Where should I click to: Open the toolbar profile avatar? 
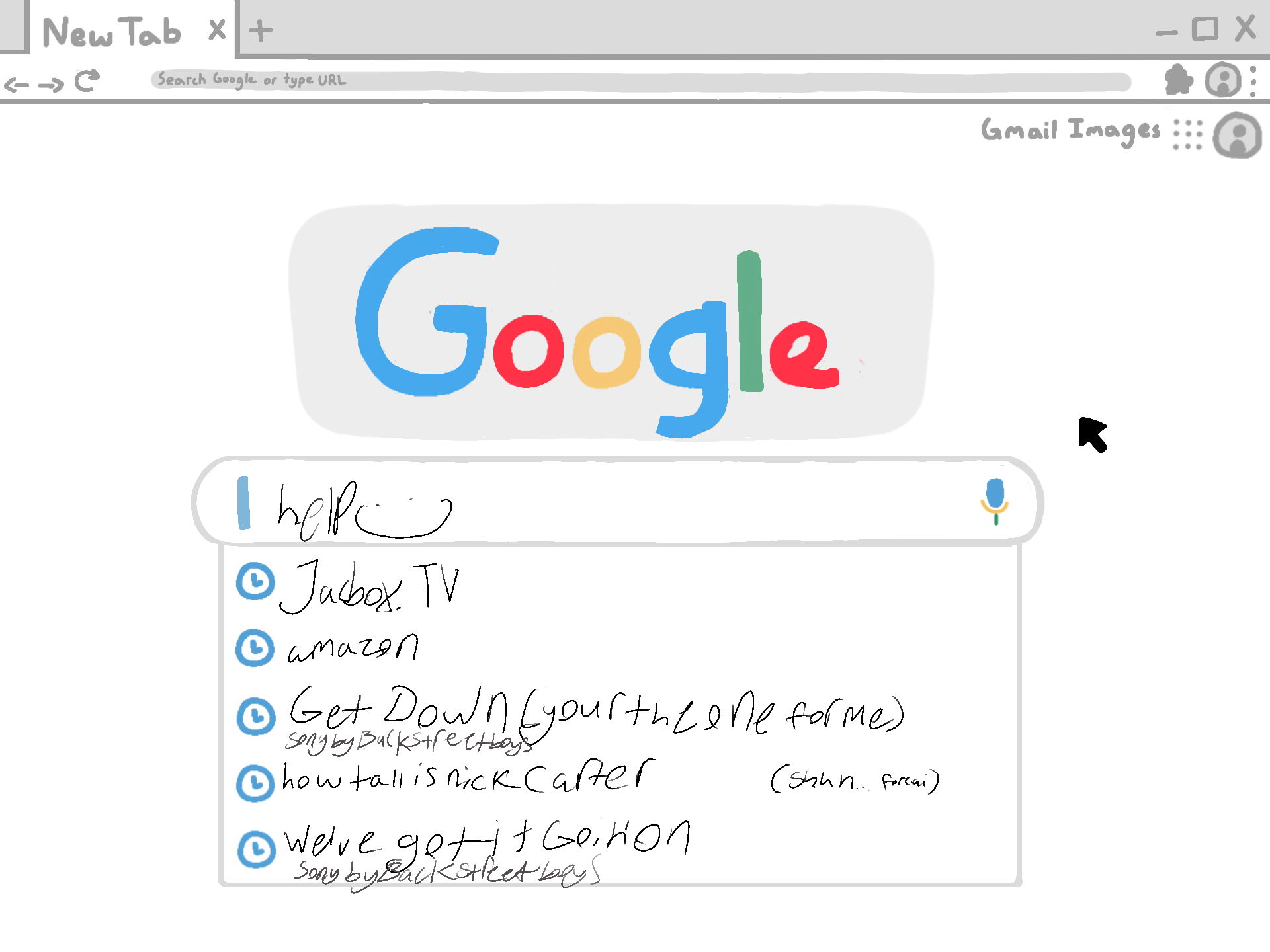click(1223, 80)
